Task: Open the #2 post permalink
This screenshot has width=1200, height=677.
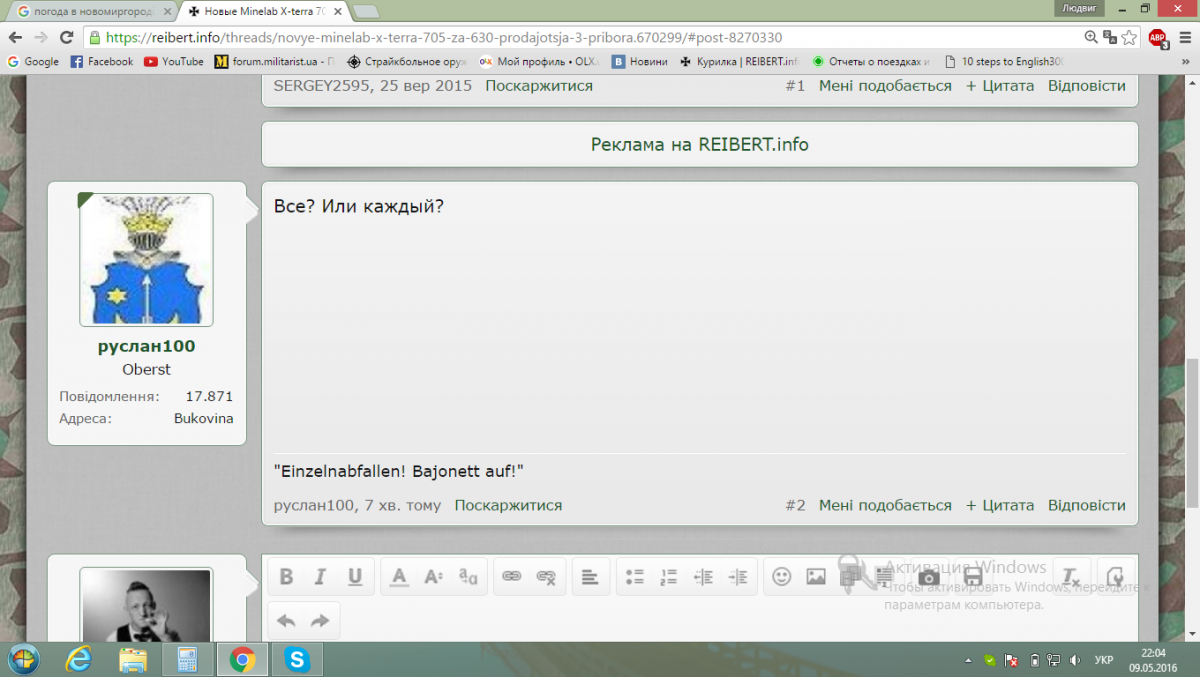Action: (x=795, y=505)
